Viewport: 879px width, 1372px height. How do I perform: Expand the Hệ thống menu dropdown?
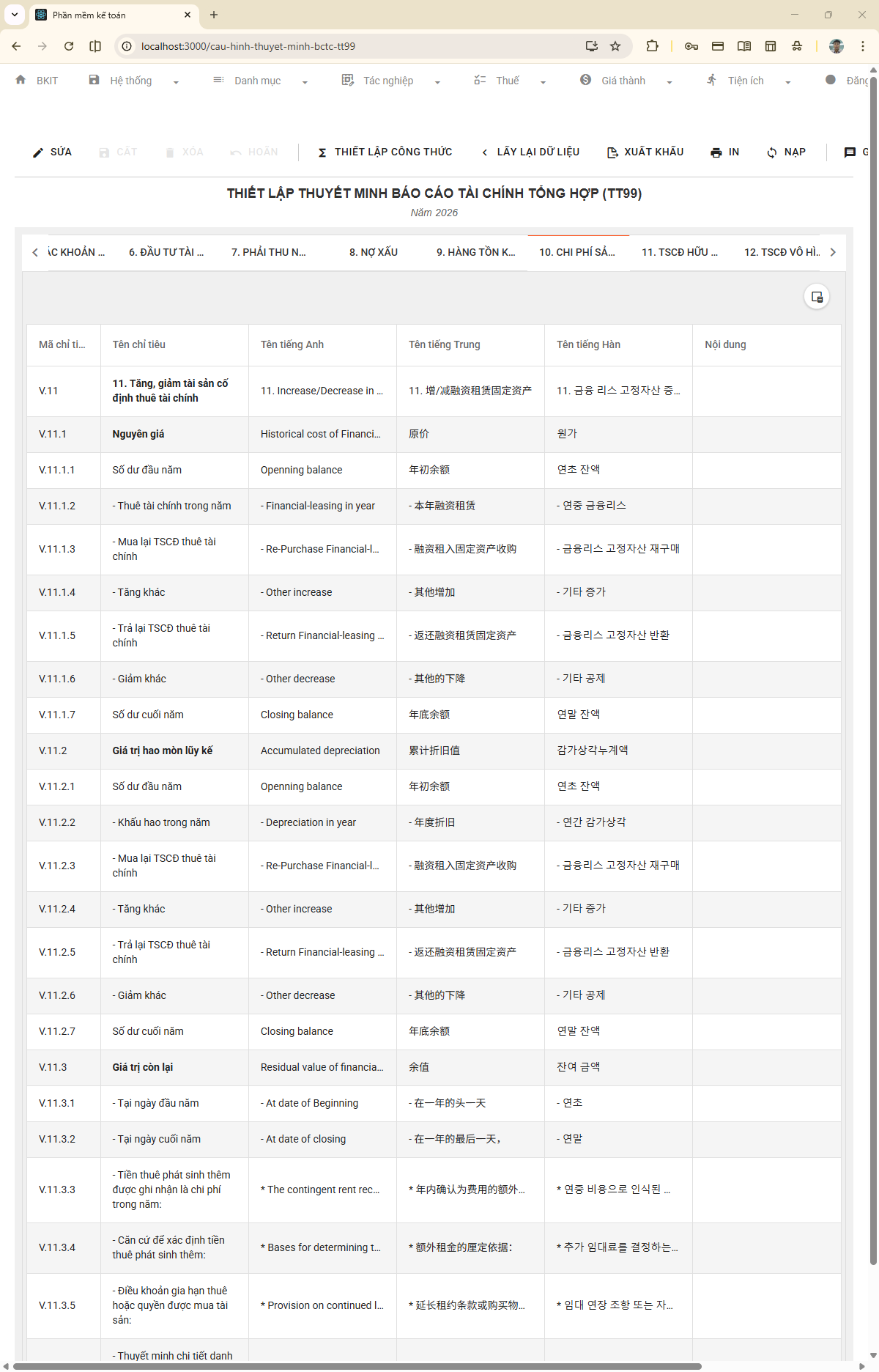tap(176, 82)
